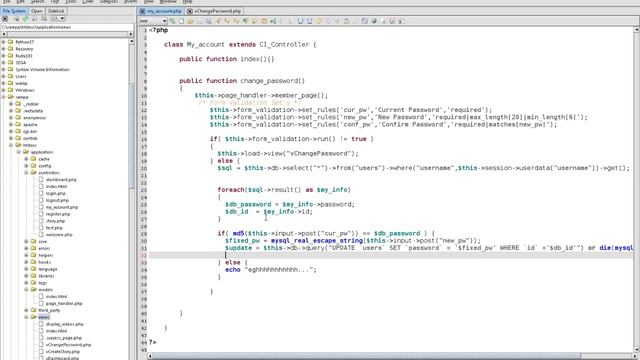Click the closing '?>' tag
The height and width of the screenshot is (360, 640).
[x=153, y=342]
